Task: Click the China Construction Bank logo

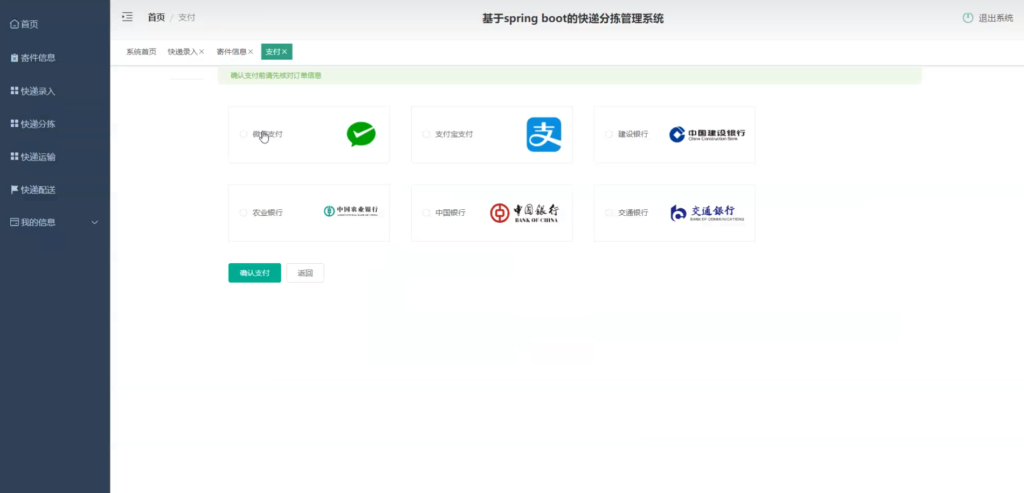Action: pyautogui.click(x=707, y=135)
